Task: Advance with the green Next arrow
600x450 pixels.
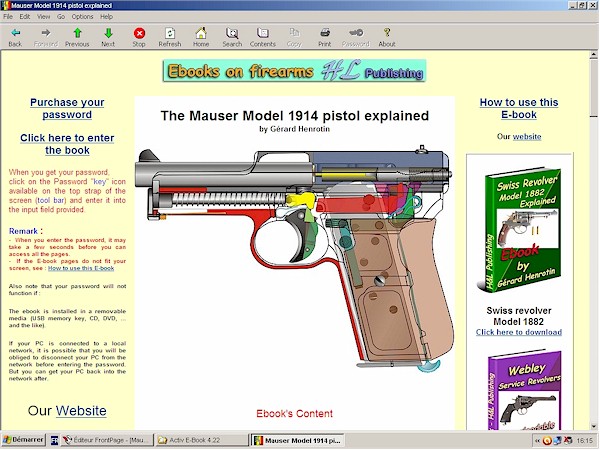Action: click(108, 37)
